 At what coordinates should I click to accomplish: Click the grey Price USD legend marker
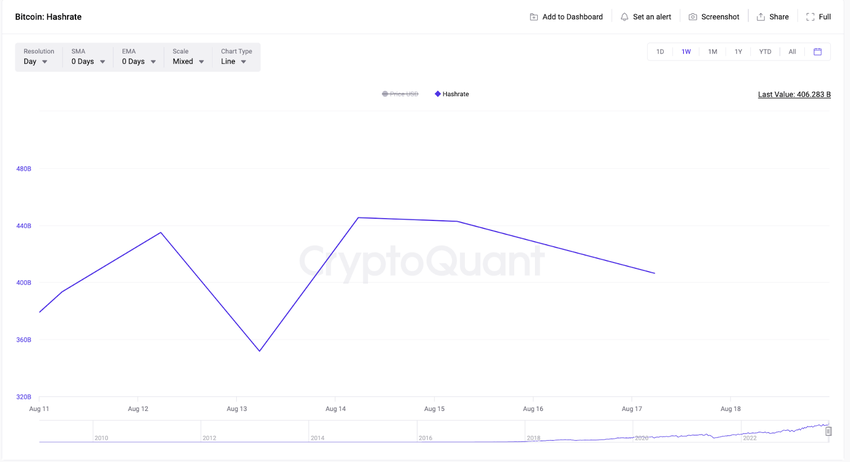(385, 94)
